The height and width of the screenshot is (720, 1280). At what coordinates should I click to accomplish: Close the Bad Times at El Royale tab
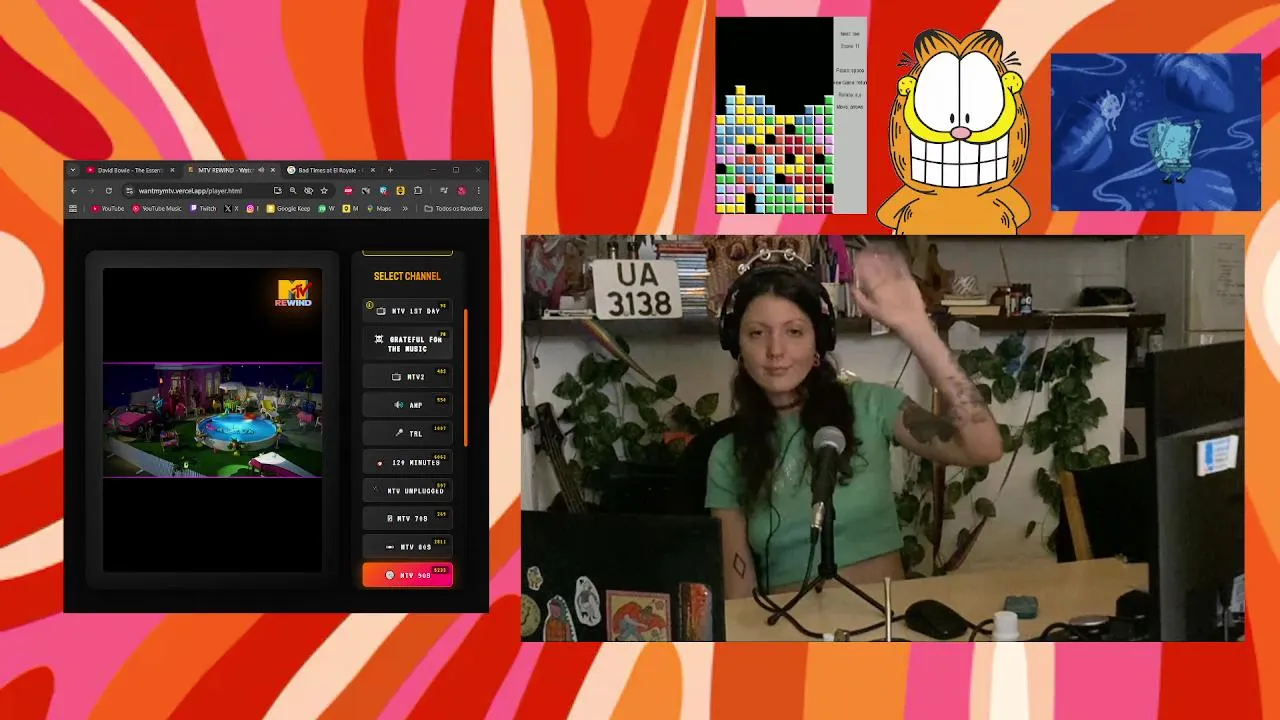coord(373,170)
